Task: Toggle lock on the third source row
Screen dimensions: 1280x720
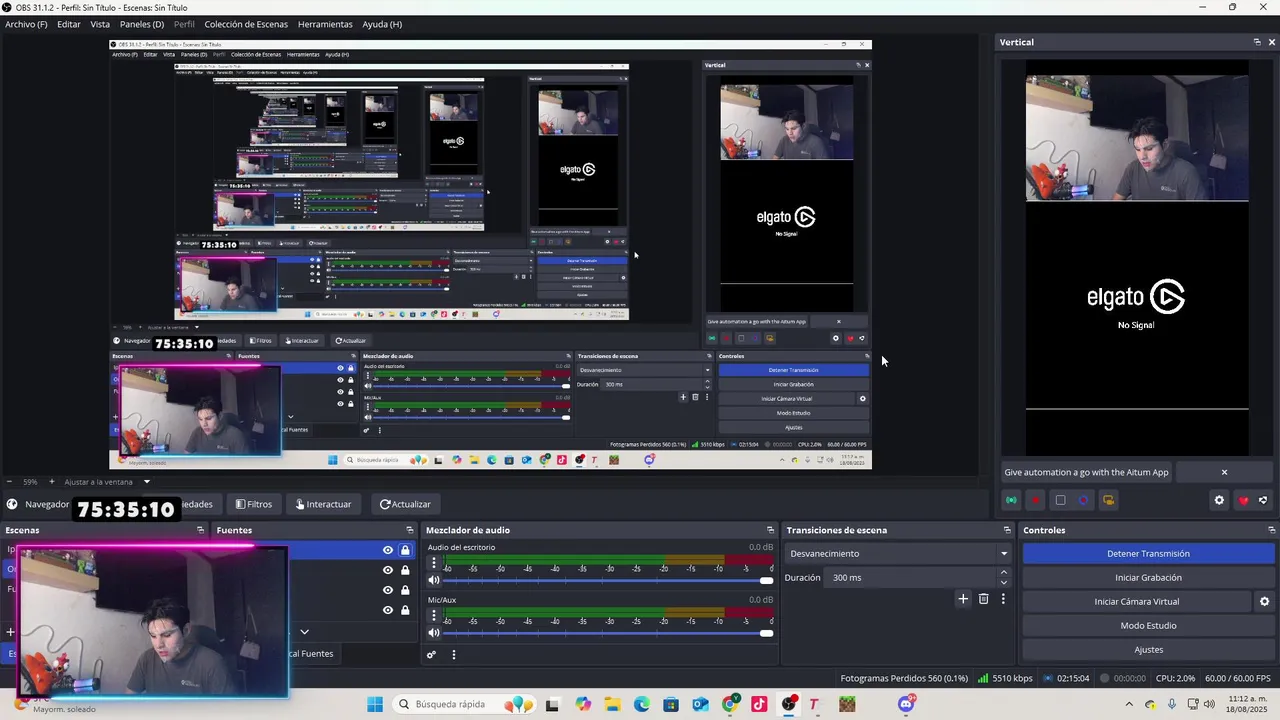Action: click(405, 590)
